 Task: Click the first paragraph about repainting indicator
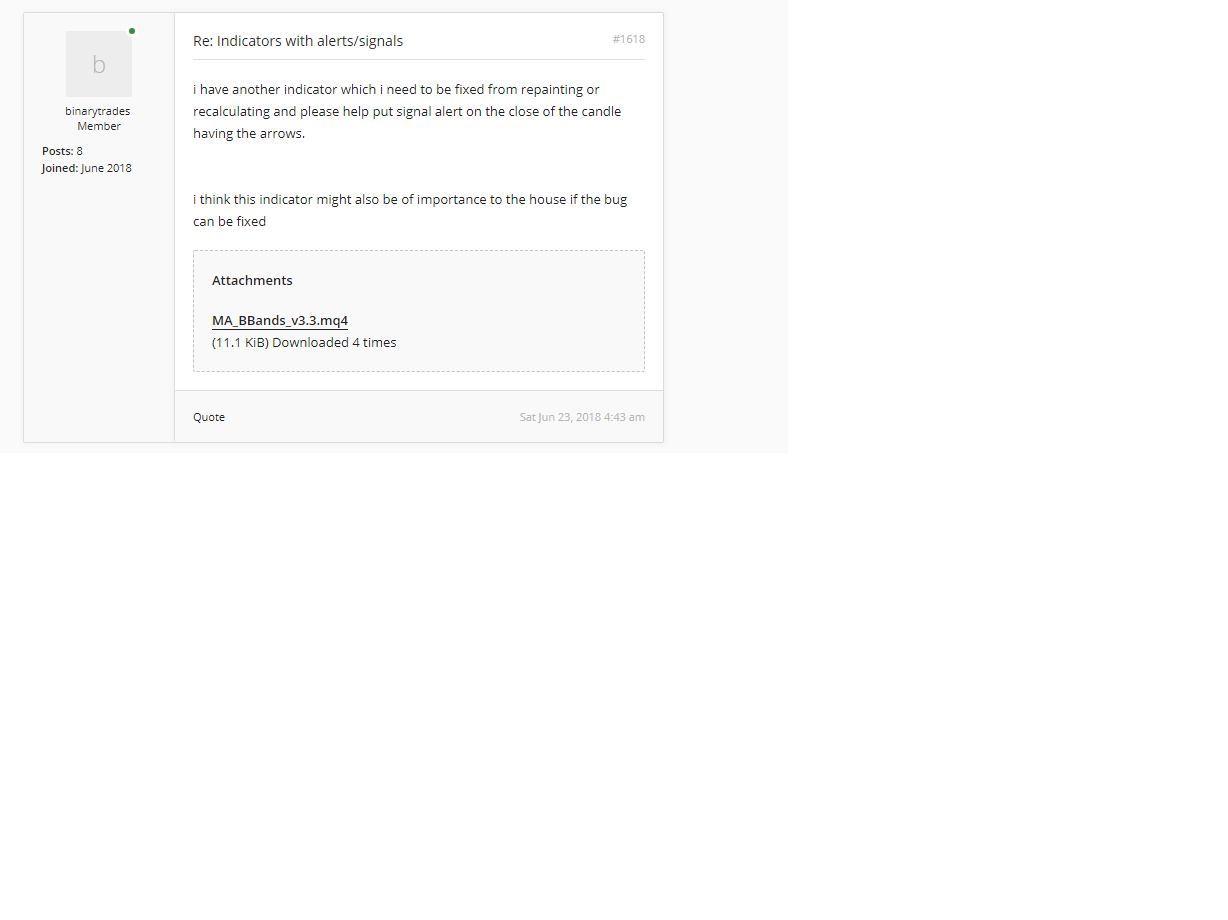point(407,111)
